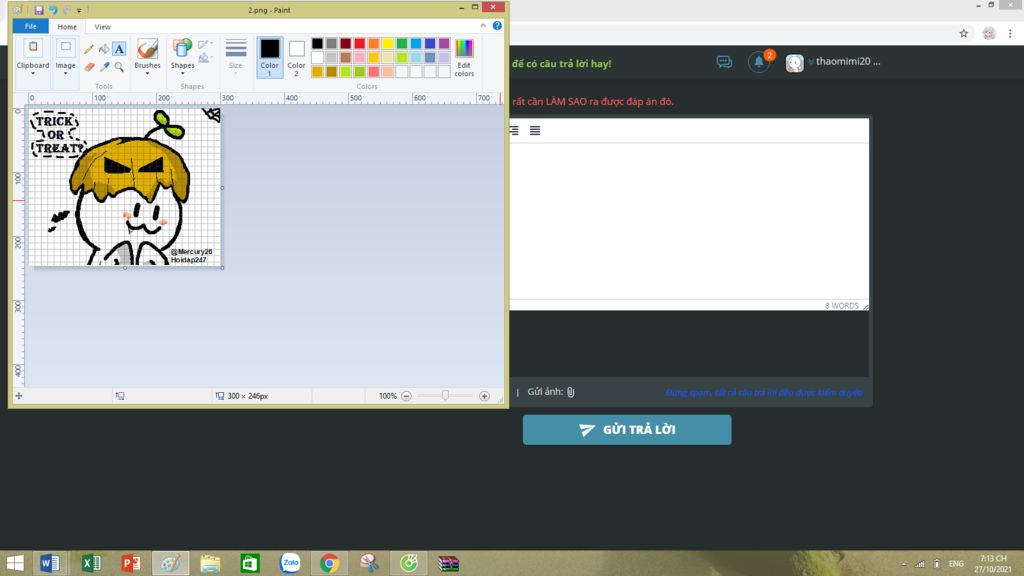Activate Color 1 foreground box
This screenshot has height=576, width=1024.
coord(269,57)
